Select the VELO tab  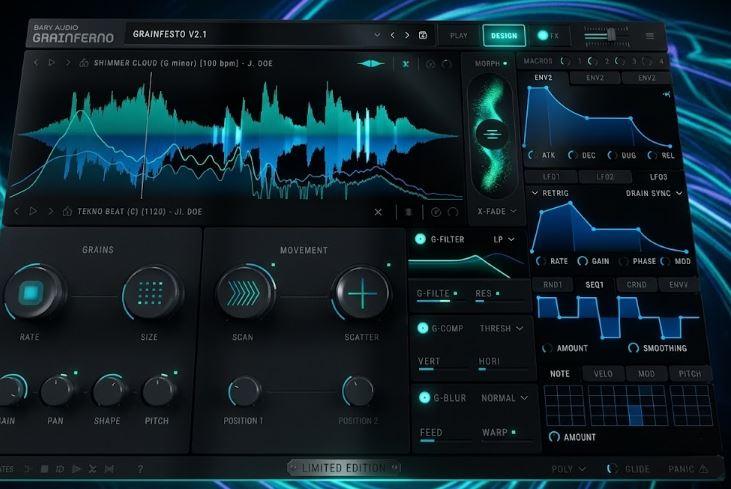tap(603, 374)
